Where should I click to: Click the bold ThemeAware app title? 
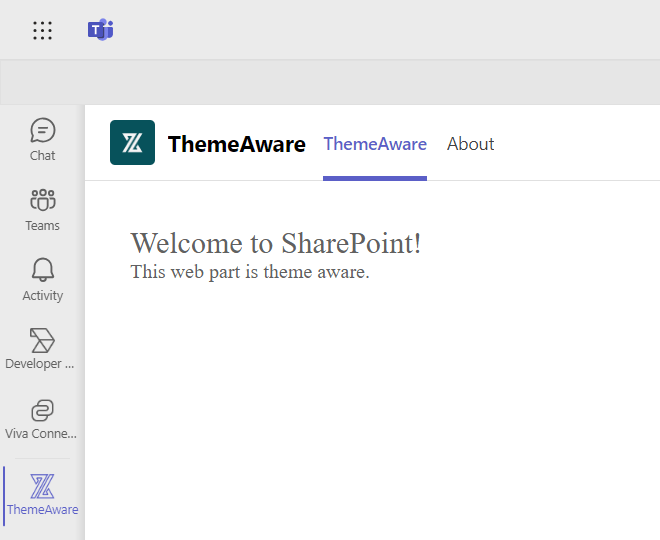coord(236,144)
